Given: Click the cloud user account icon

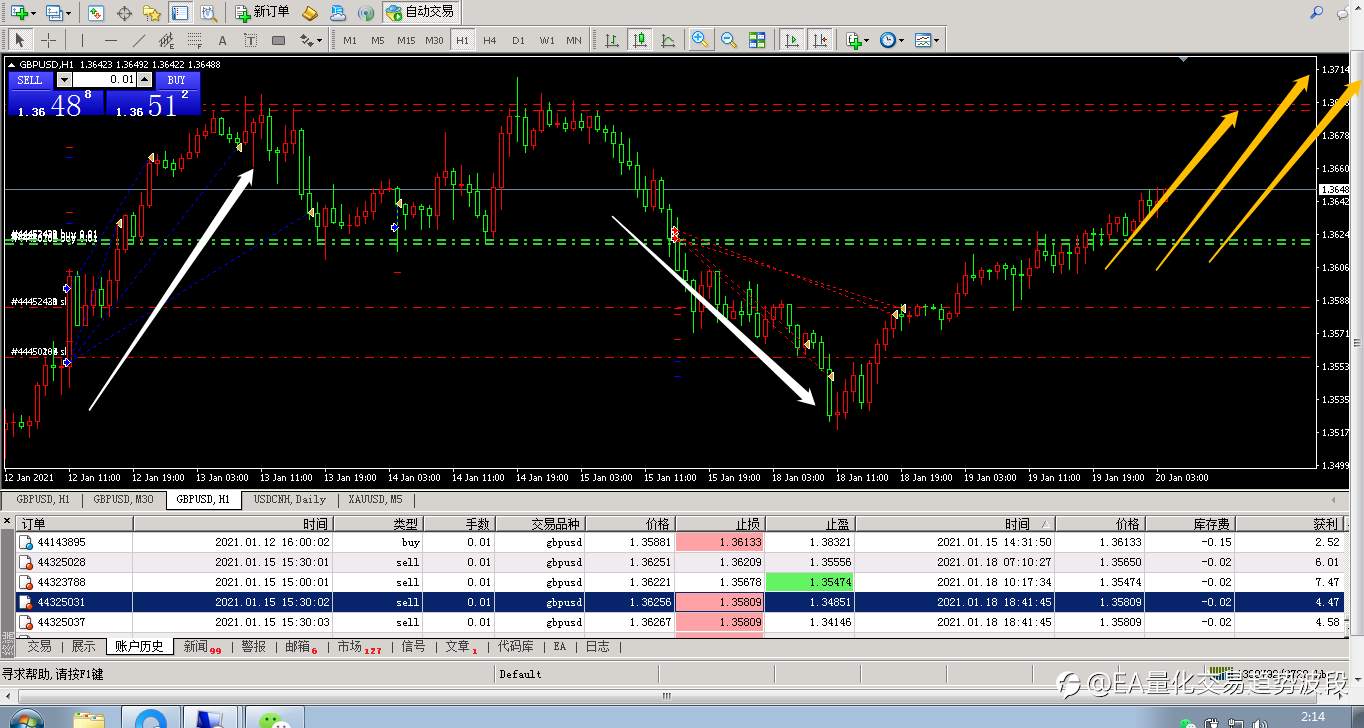Looking at the screenshot, I should click(339, 13).
